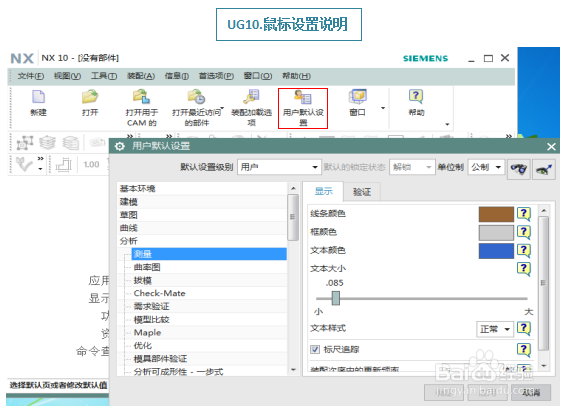Open the 信息(I) menu
Viewport: 567px width, 410px height.
click(x=176, y=76)
